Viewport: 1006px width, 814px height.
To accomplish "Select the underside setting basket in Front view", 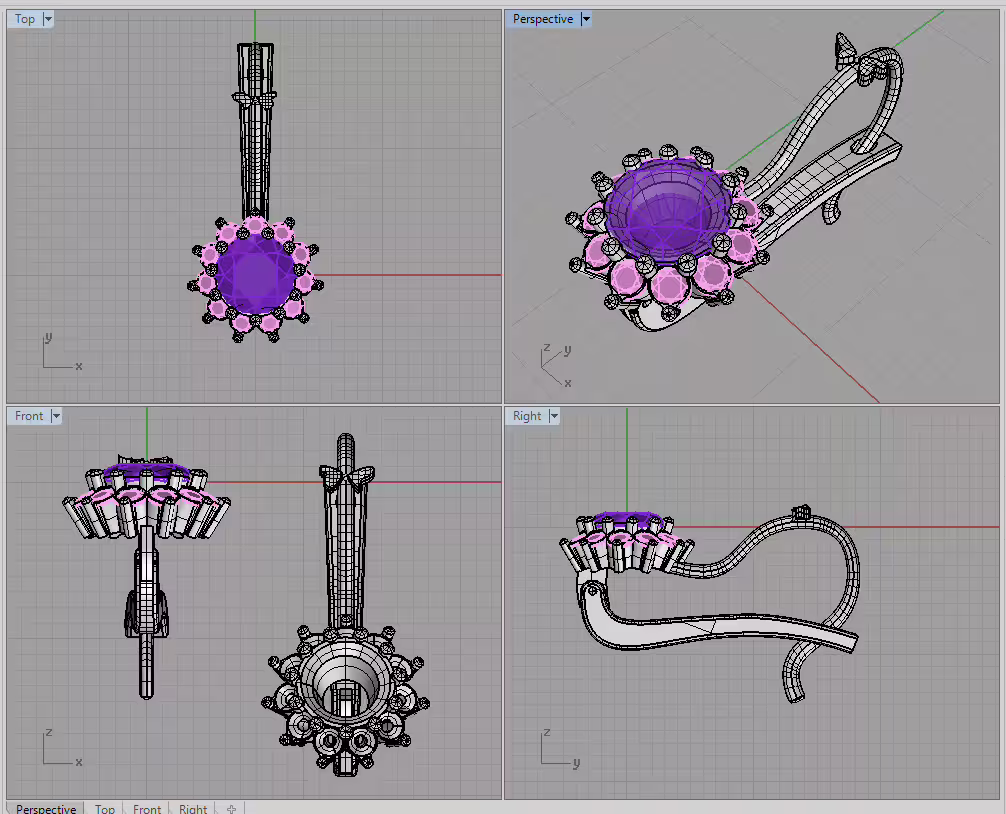I will (x=345, y=696).
